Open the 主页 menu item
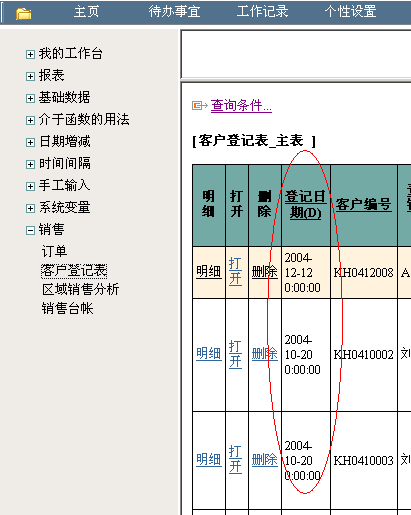This screenshot has width=411, height=515. (x=86, y=11)
